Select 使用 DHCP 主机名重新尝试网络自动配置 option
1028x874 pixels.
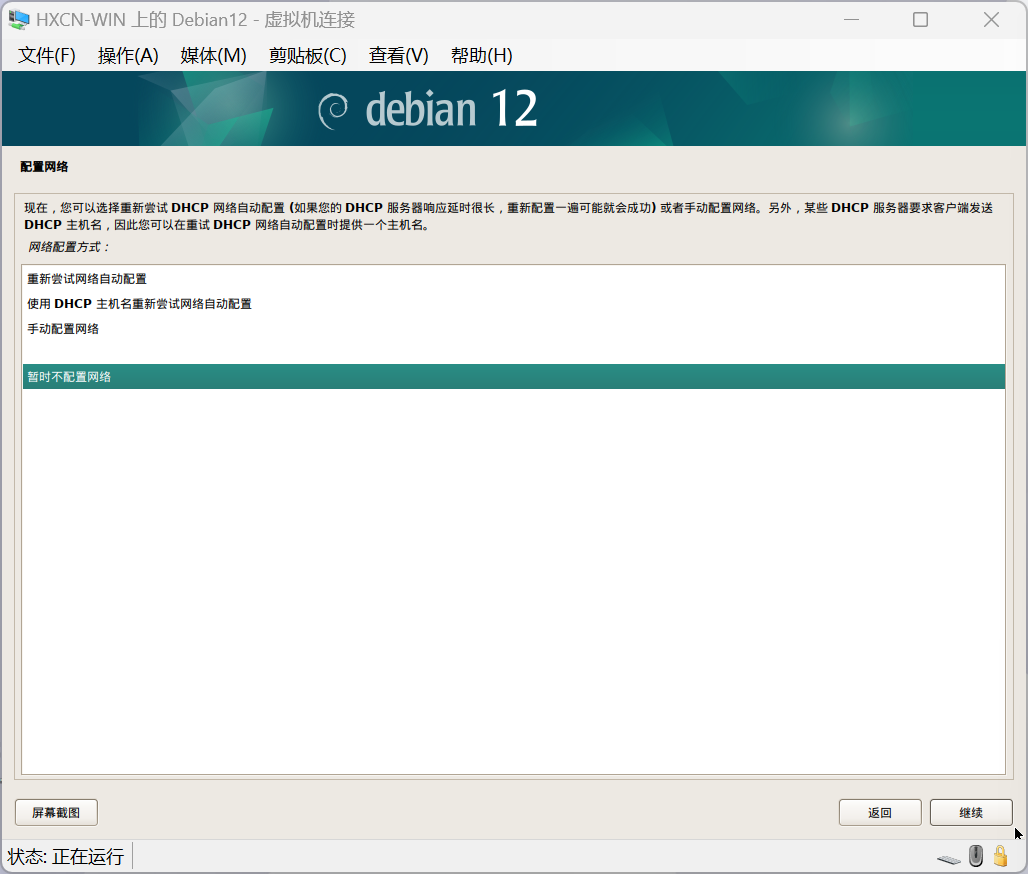coord(513,304)
